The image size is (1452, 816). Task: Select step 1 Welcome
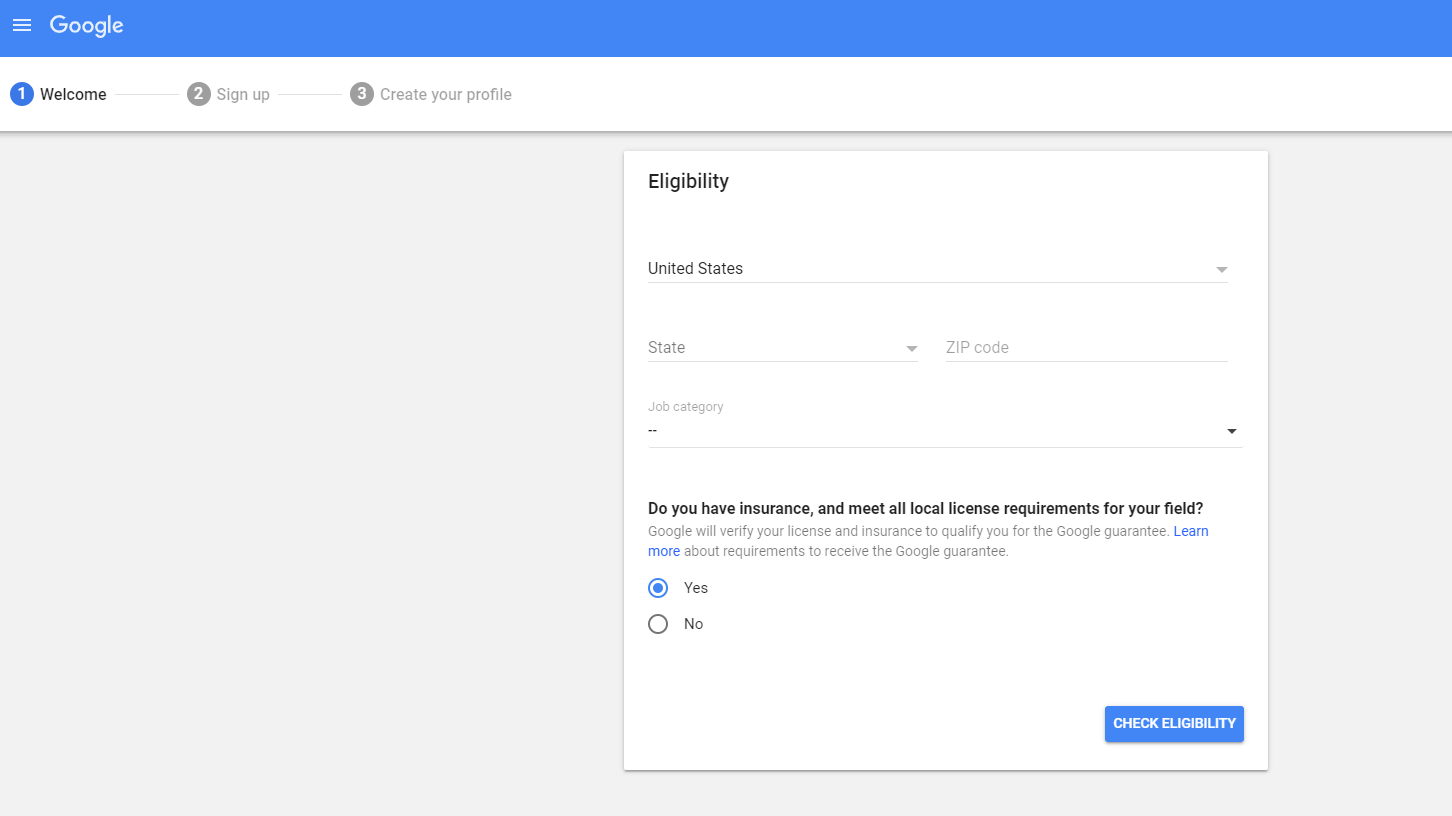click(x=59, y=94)
